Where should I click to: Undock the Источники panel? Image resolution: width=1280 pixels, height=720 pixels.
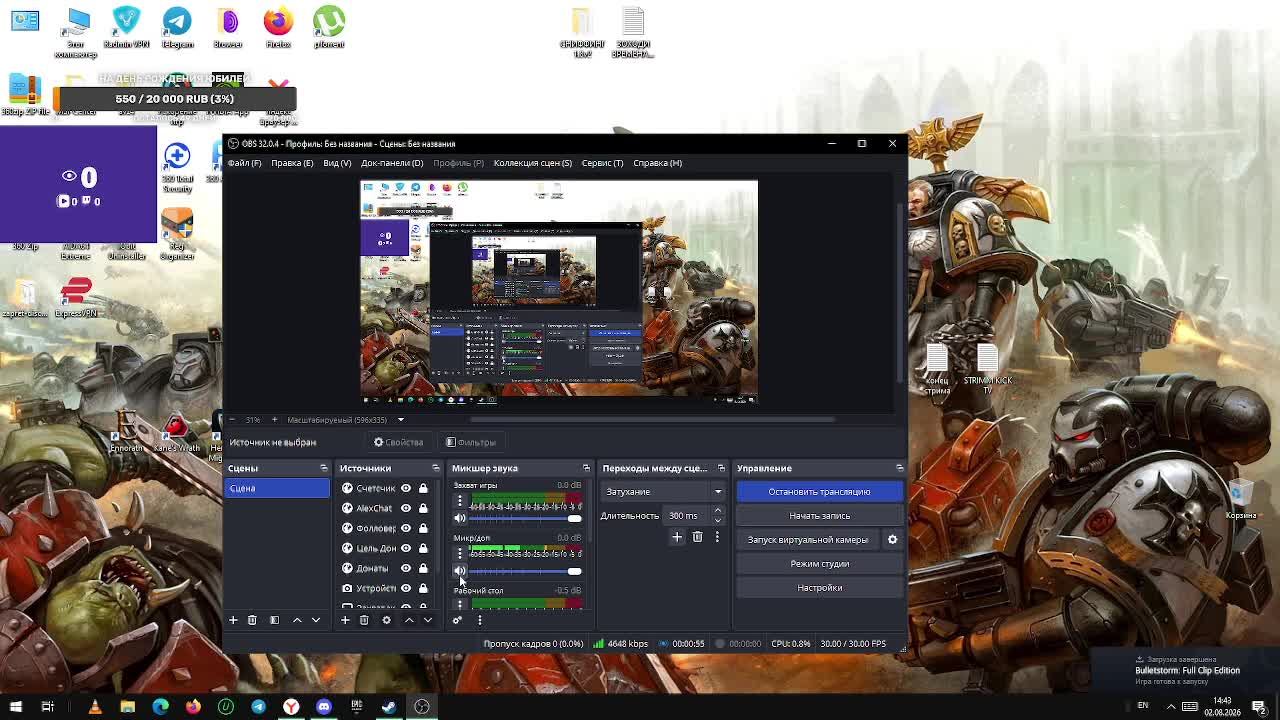[x=435, y=468]
